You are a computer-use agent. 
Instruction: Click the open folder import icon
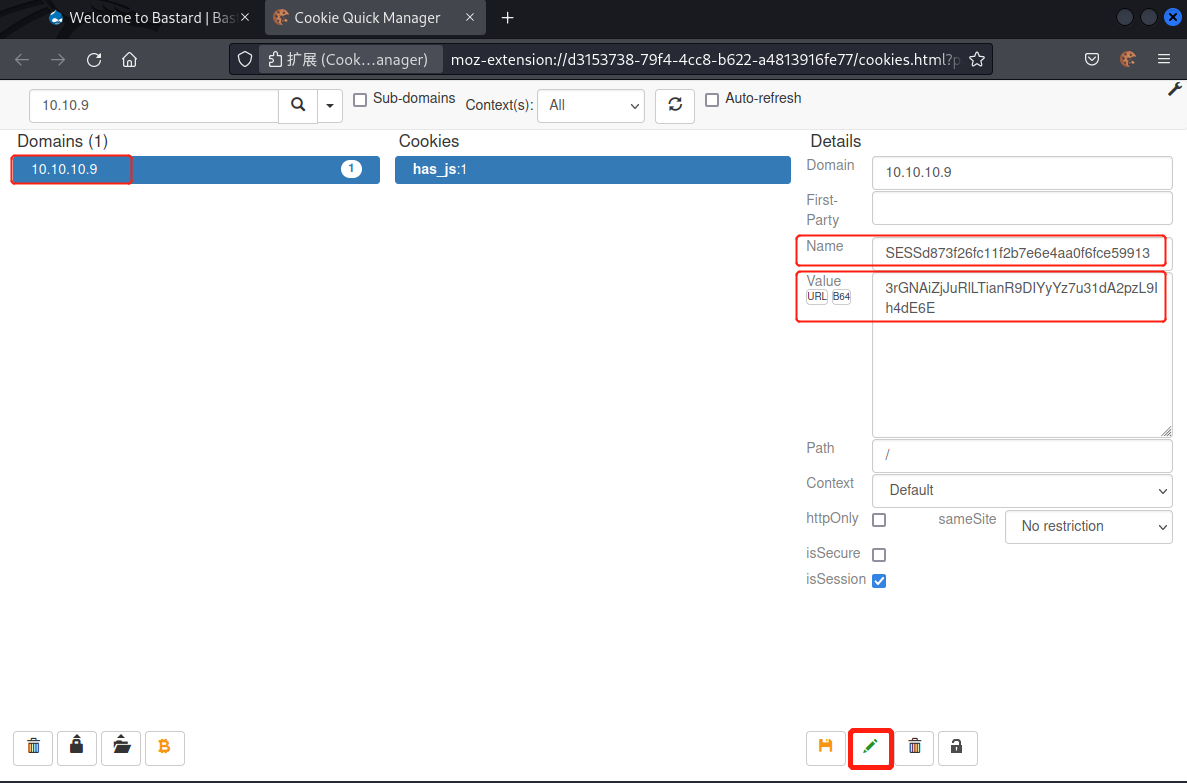click(x=121, y=747)
